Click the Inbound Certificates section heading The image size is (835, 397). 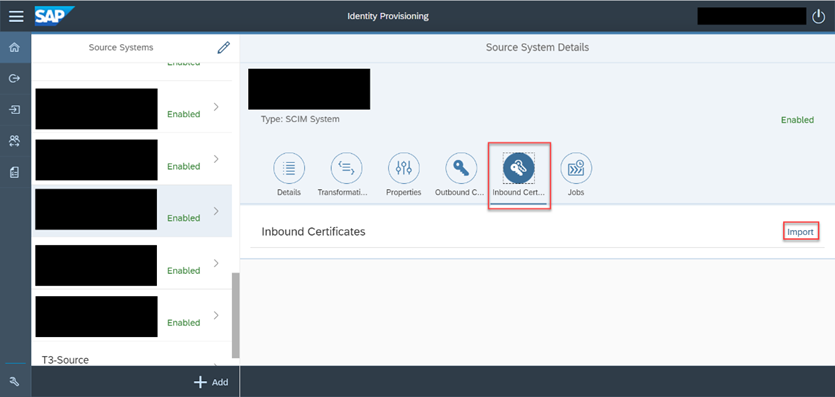(313, 231)
